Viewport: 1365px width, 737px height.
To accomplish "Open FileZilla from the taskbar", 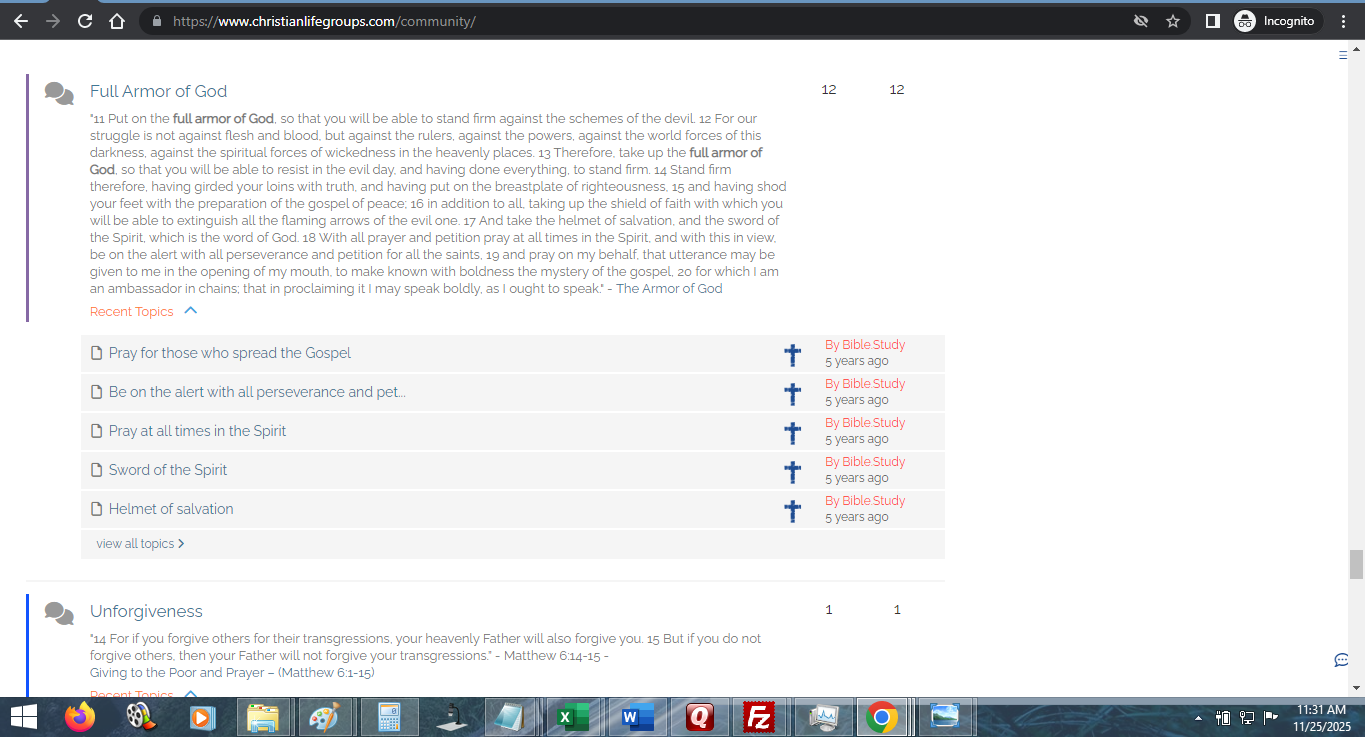I will 761,717.
